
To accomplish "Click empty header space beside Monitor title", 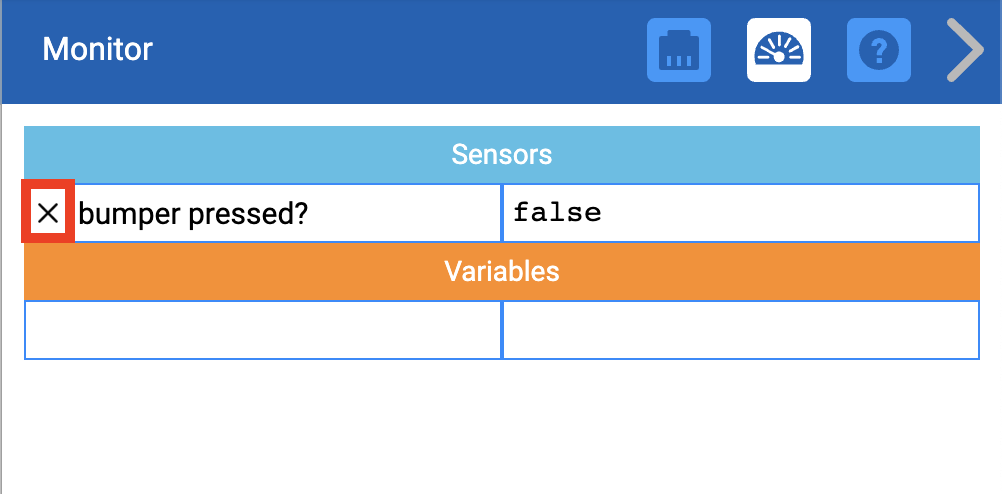I will coord(400,50).
